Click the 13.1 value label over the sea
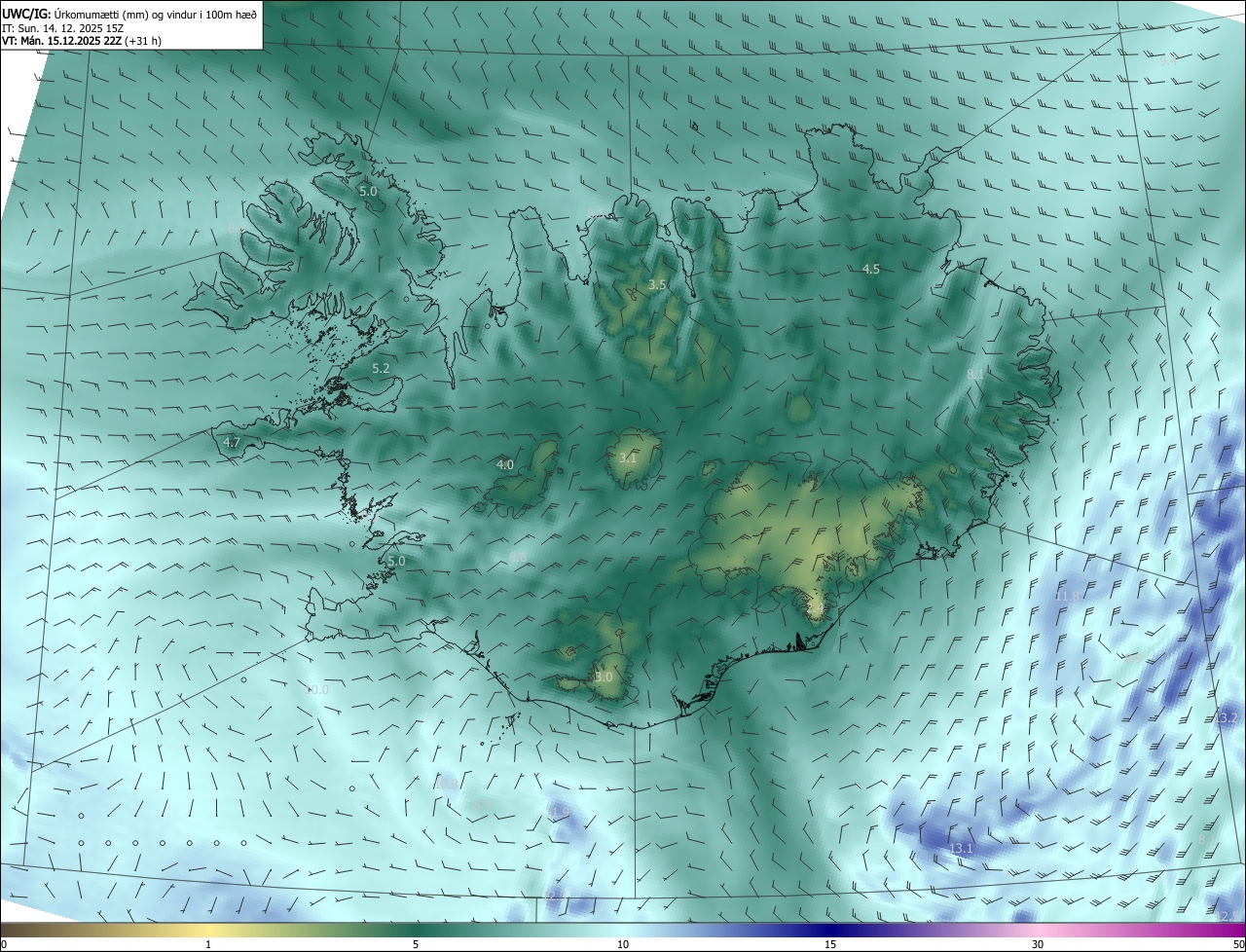 point(961,849)
